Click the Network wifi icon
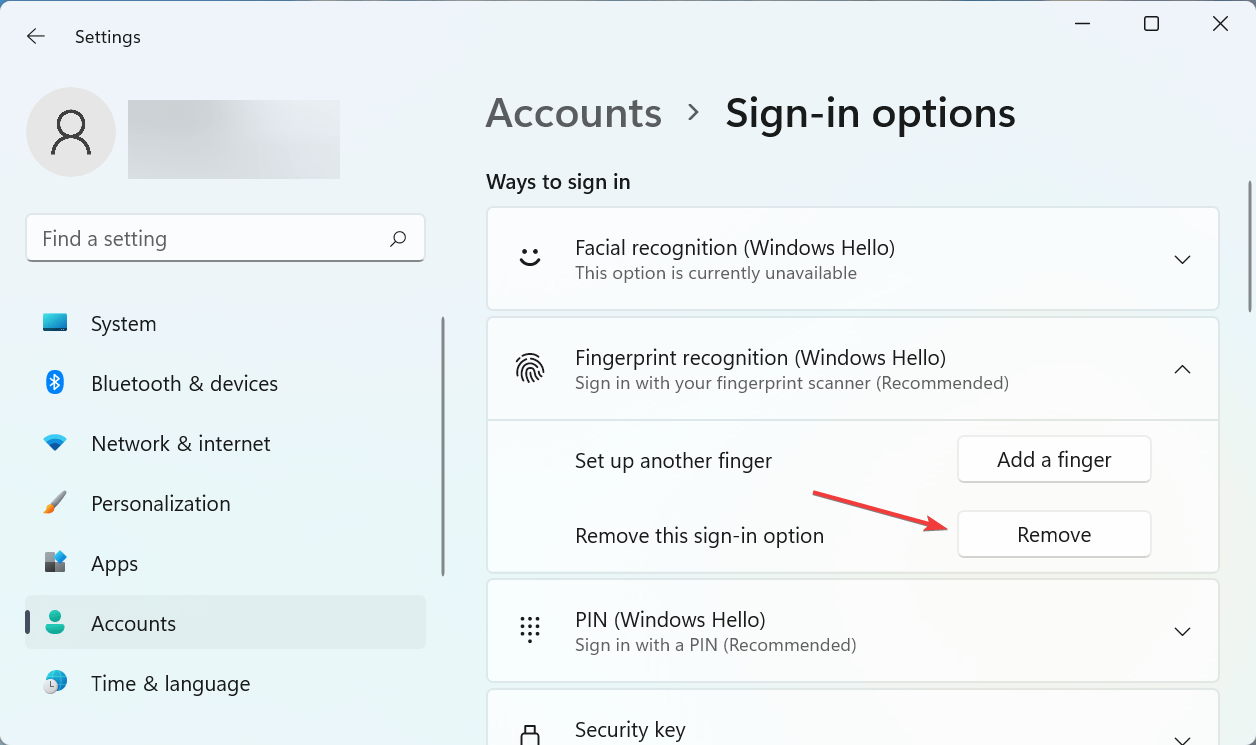The width and height of the screenshot is (1256, 745). [55, 443]
